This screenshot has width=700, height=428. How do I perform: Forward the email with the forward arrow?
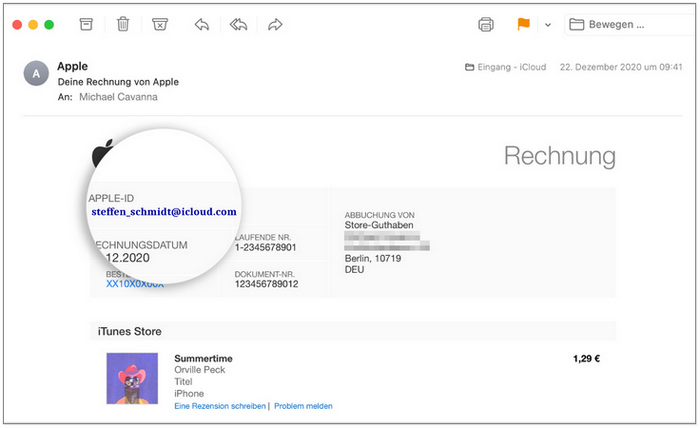(x=275, y=24)
